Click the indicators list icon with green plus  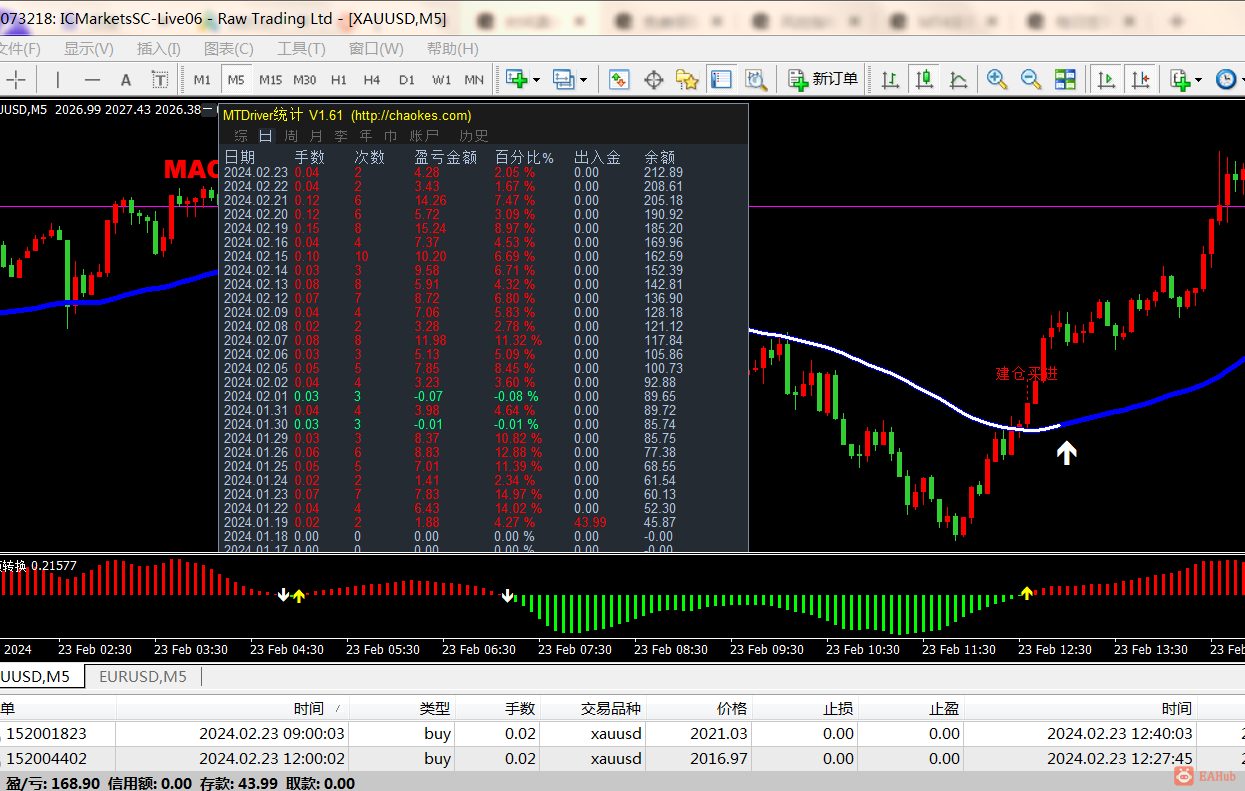1181,79
